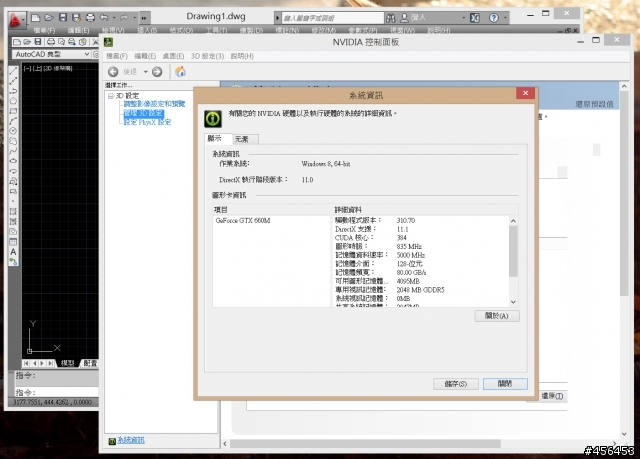The width and height of the screenshot is (640, 459).
Task: Collapse the 3D 設定 tree node
Action: [110, 96]
